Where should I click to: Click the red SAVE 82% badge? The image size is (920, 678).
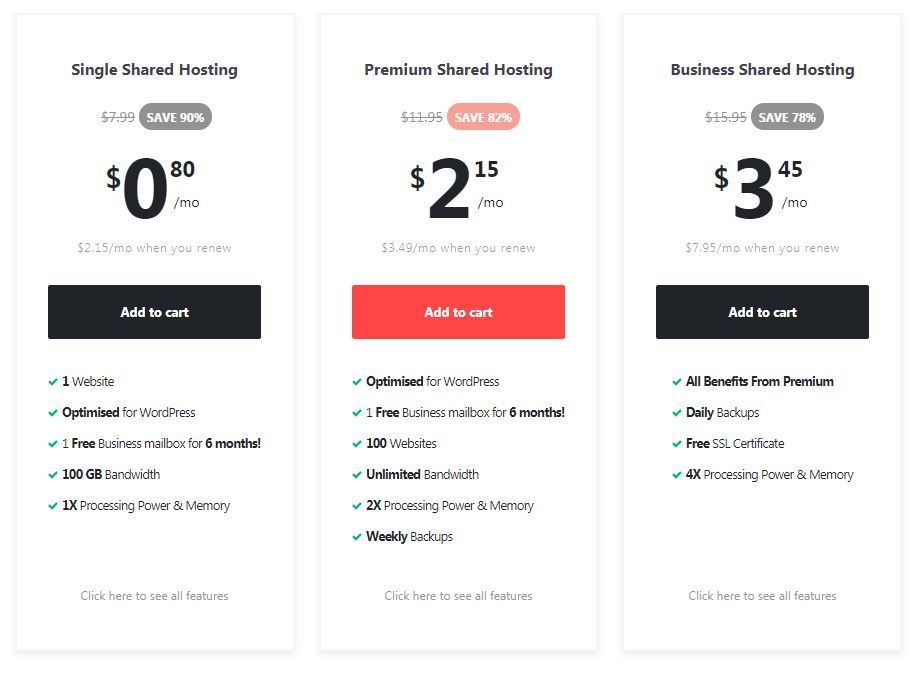click(x=483, y=117)
